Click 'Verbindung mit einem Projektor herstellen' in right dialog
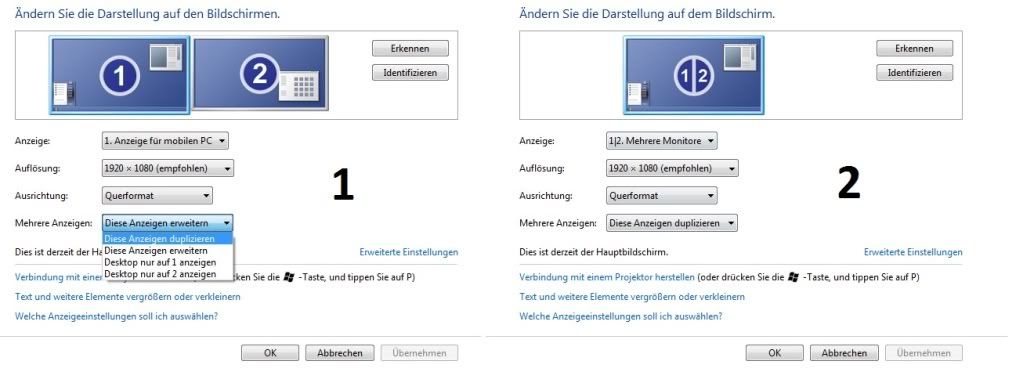Viewport: 1023px width, 372px height. coord(607,277)
